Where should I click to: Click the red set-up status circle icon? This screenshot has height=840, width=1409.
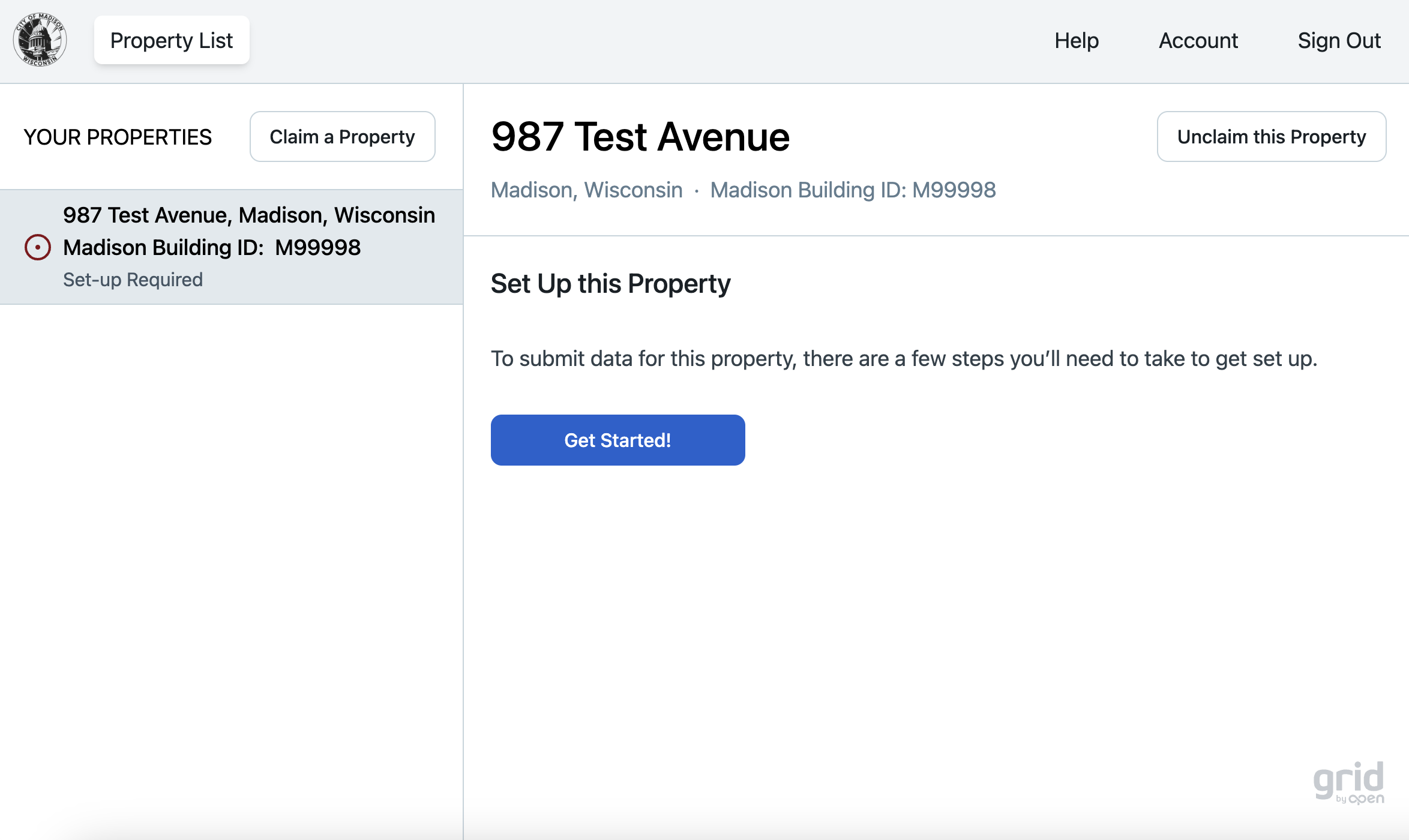[37, 247]
